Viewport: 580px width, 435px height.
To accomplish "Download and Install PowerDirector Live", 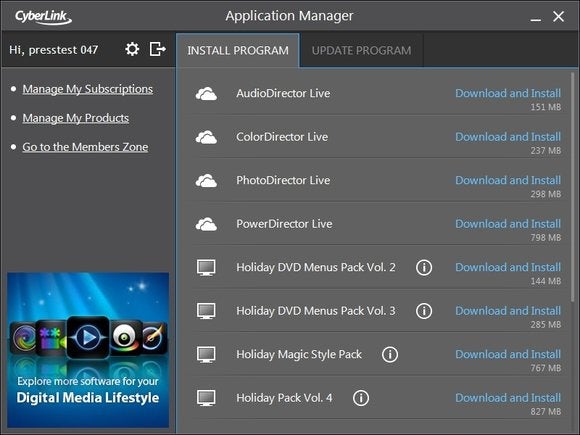I will [x=508, y=224].
